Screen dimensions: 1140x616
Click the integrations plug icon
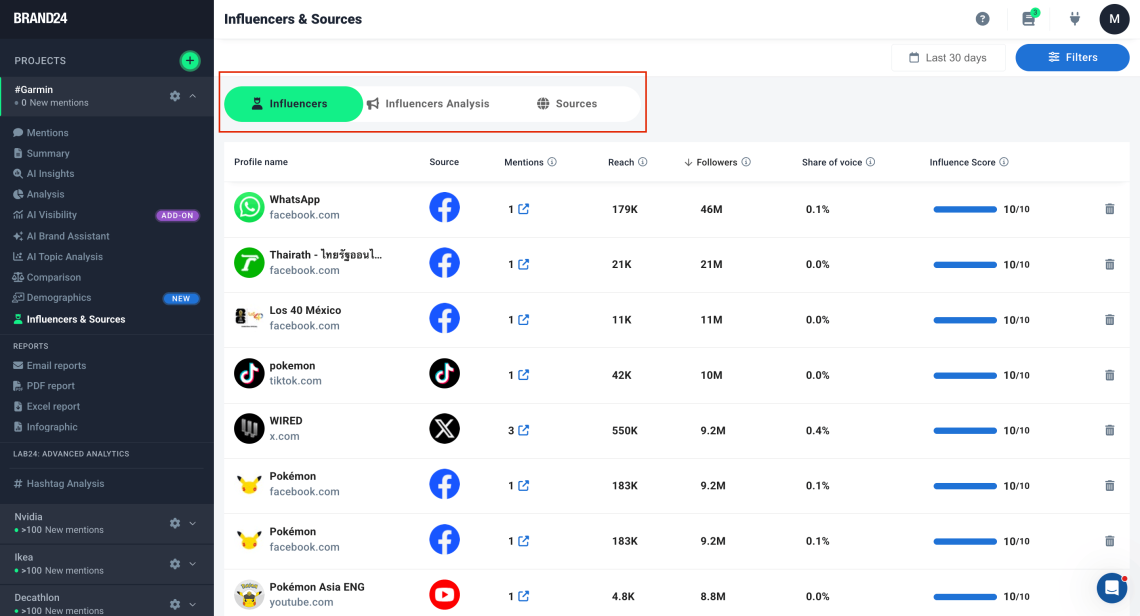click(x=1075, y=19)
